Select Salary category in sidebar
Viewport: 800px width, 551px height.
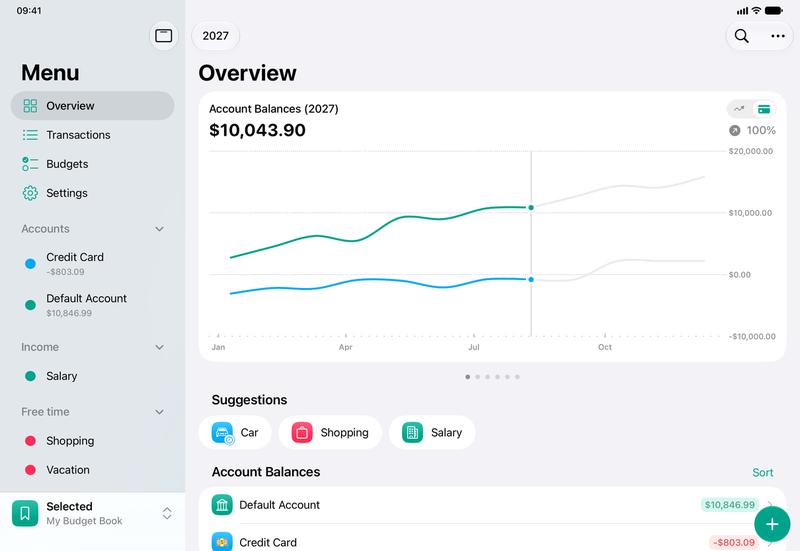(x=92, y=376)
